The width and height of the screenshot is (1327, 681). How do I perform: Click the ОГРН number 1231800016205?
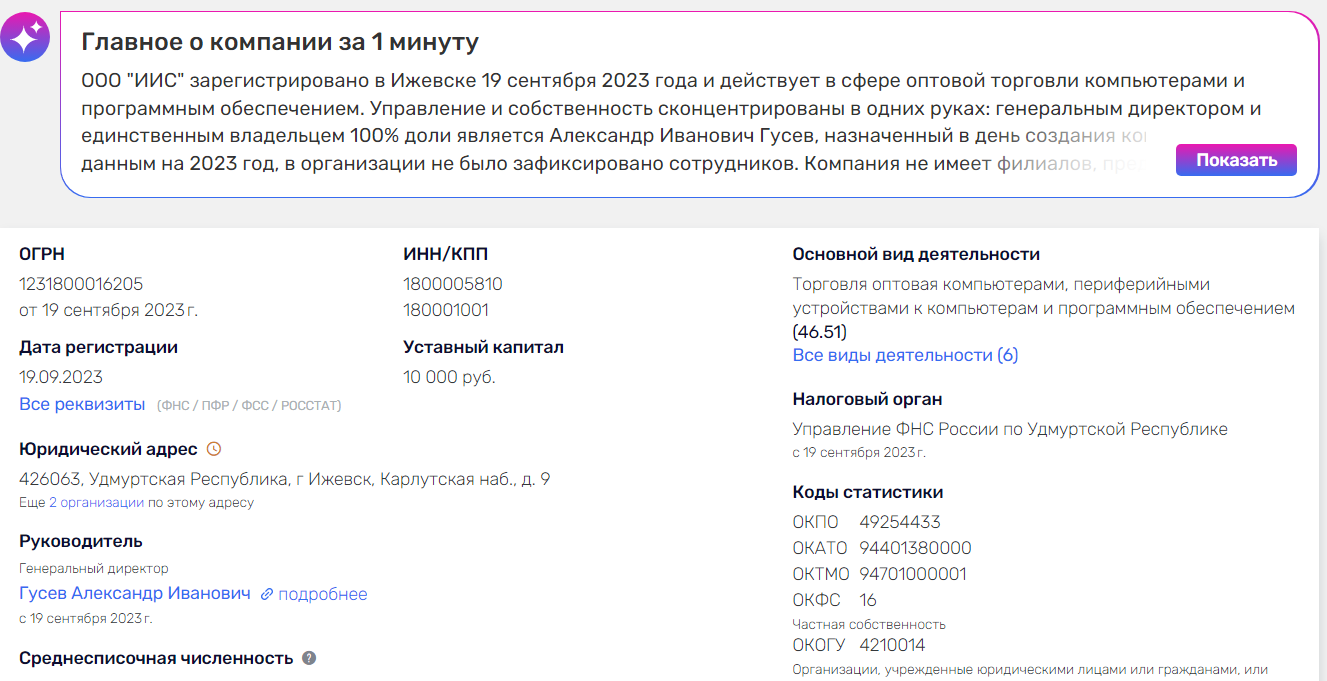click(81, 284)
